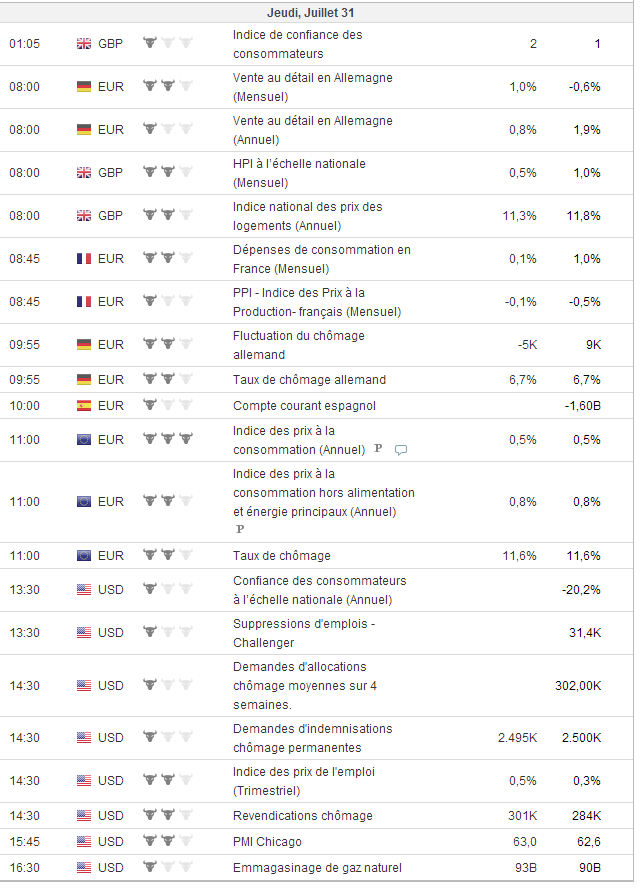
Task: Click the bull importance icons for Emmagasinage de gaz naturel
Action: pos(168,868)
